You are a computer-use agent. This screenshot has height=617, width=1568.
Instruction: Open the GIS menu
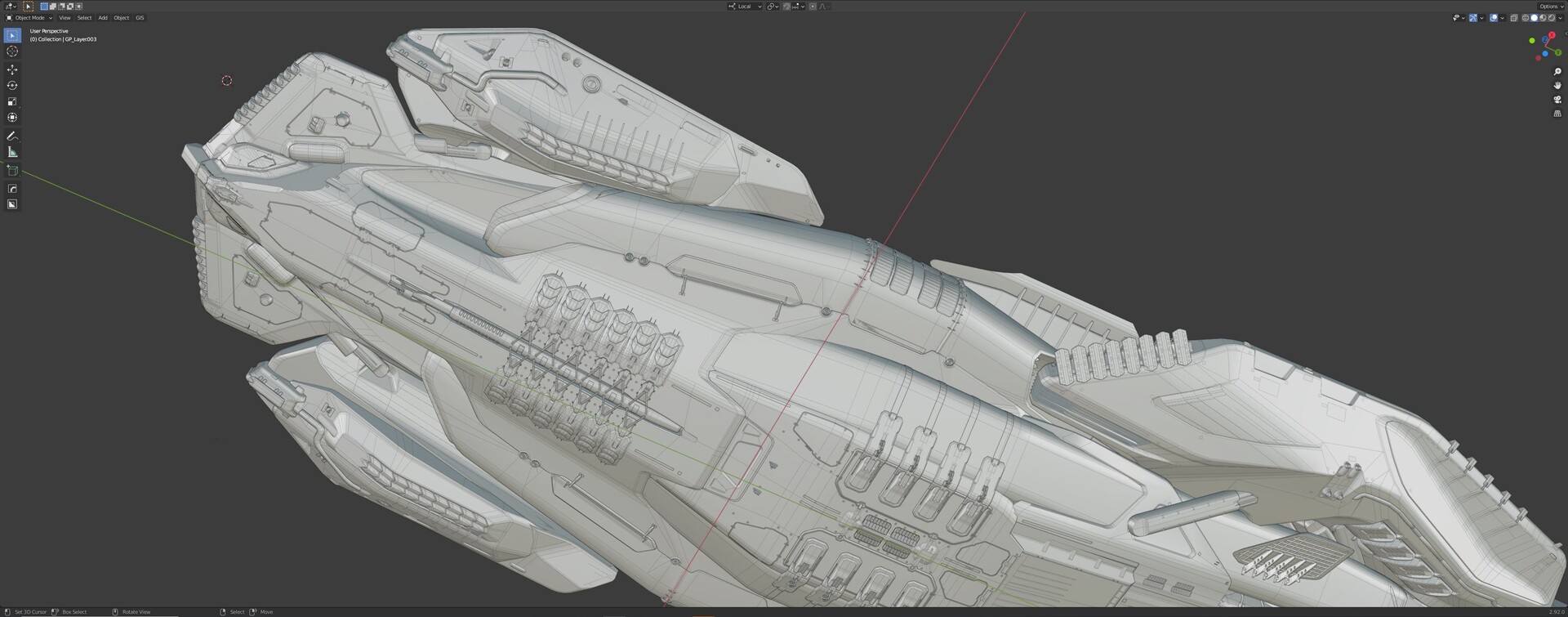click(x=140, y=18)
